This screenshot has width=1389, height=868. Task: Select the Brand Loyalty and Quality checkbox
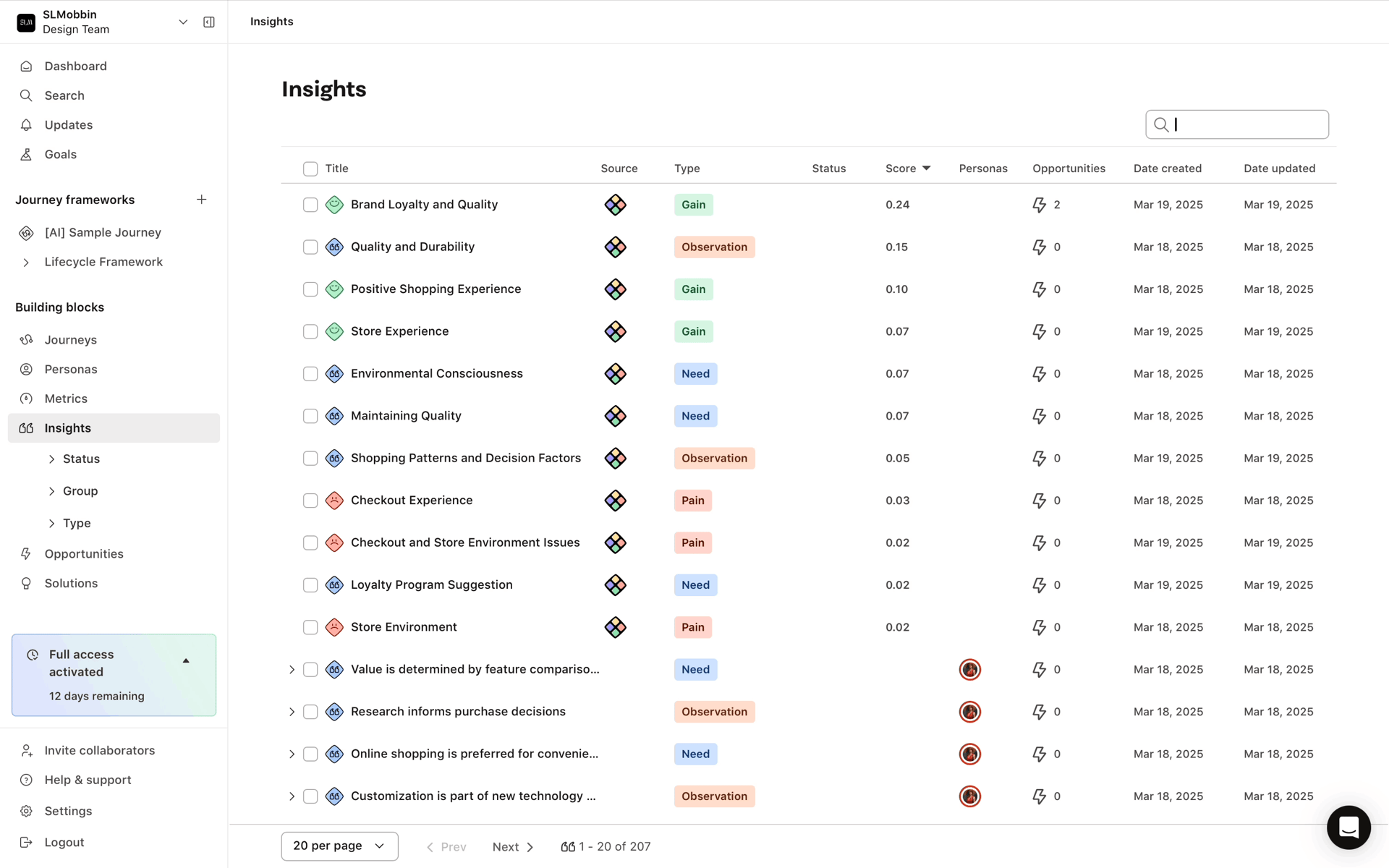[310, 205]
